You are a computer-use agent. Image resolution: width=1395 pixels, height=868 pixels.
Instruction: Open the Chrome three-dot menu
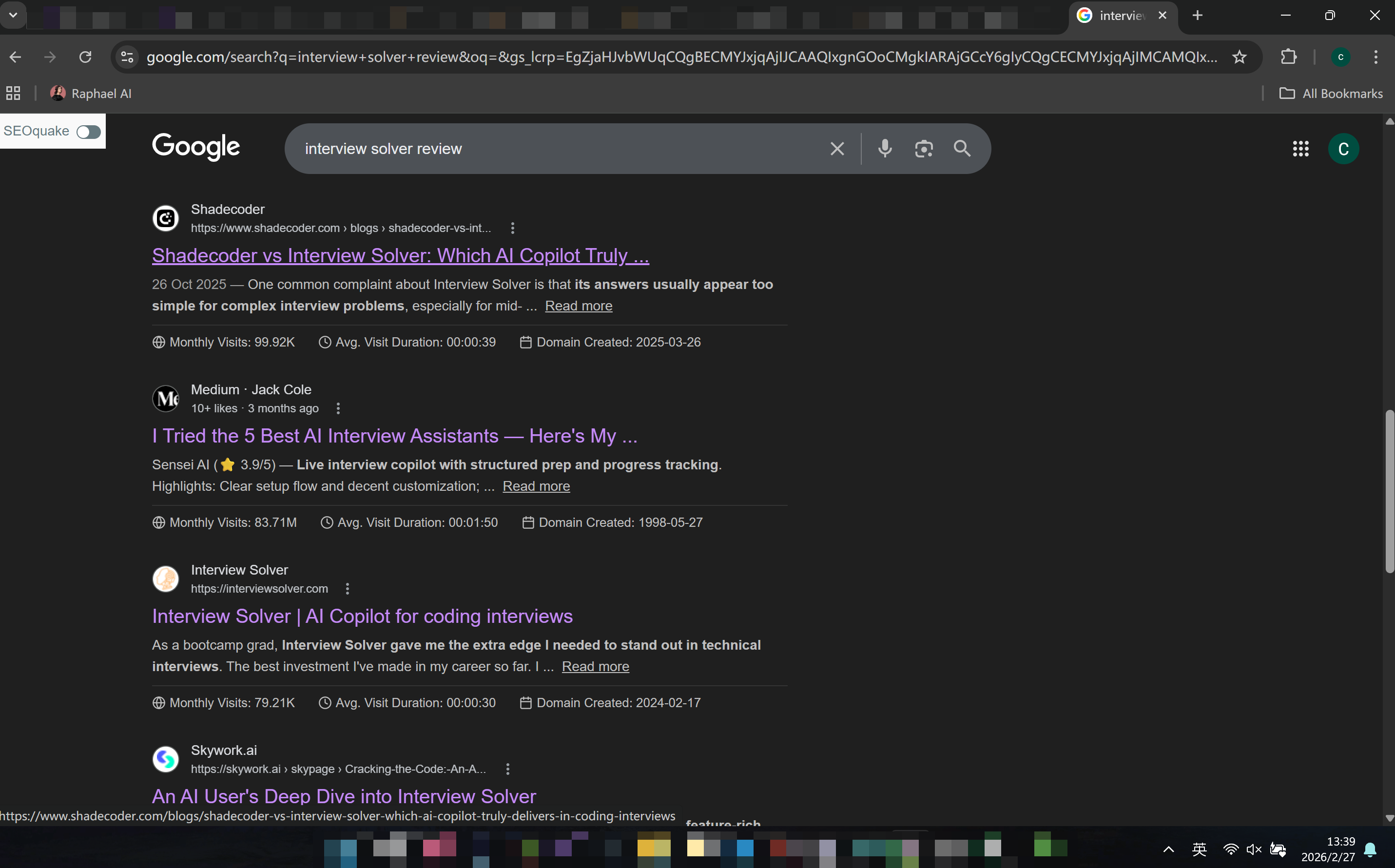(1376, 57)
